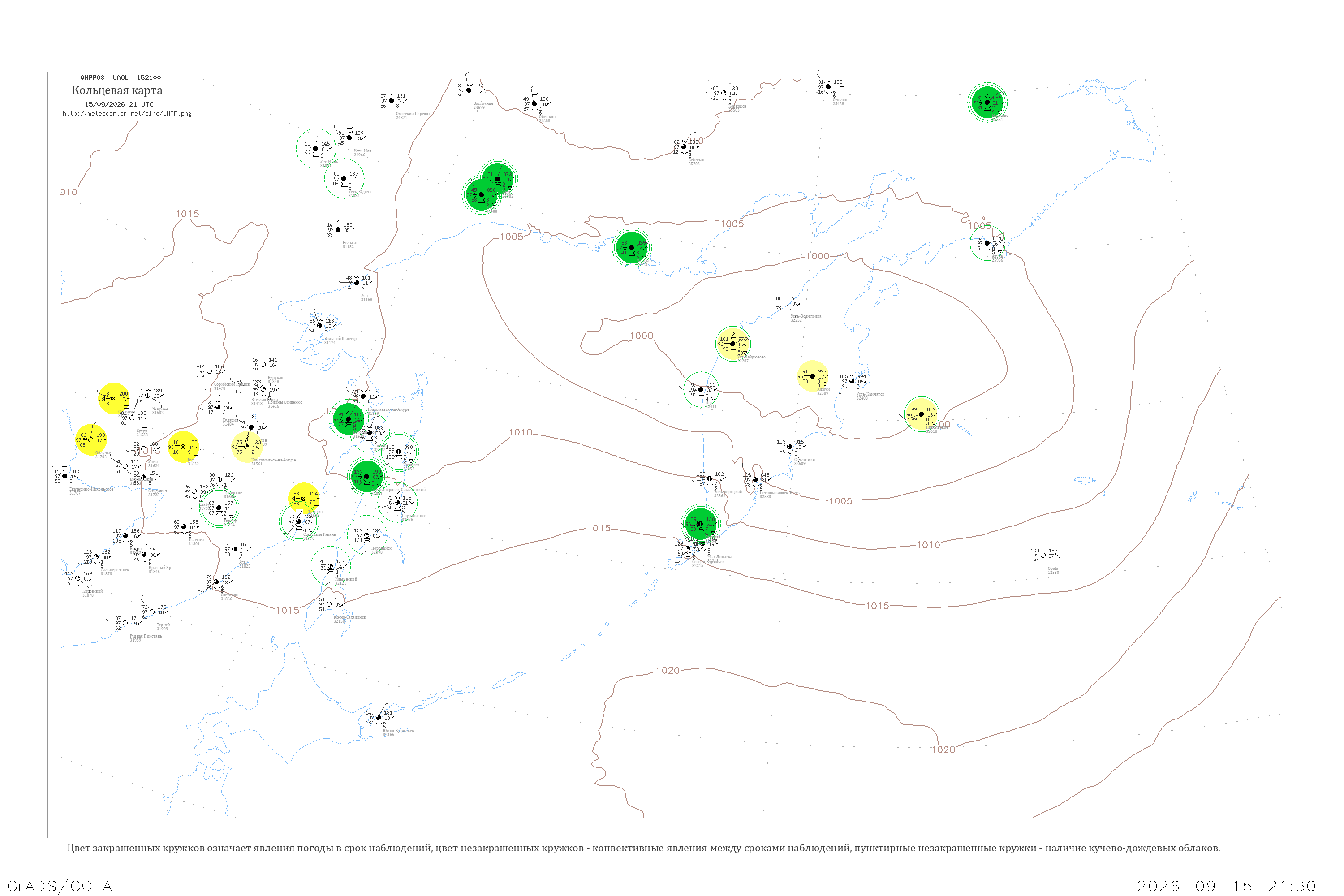
Task: Select the Южно-Курильск station plot
Action: (x=378, y=717)
